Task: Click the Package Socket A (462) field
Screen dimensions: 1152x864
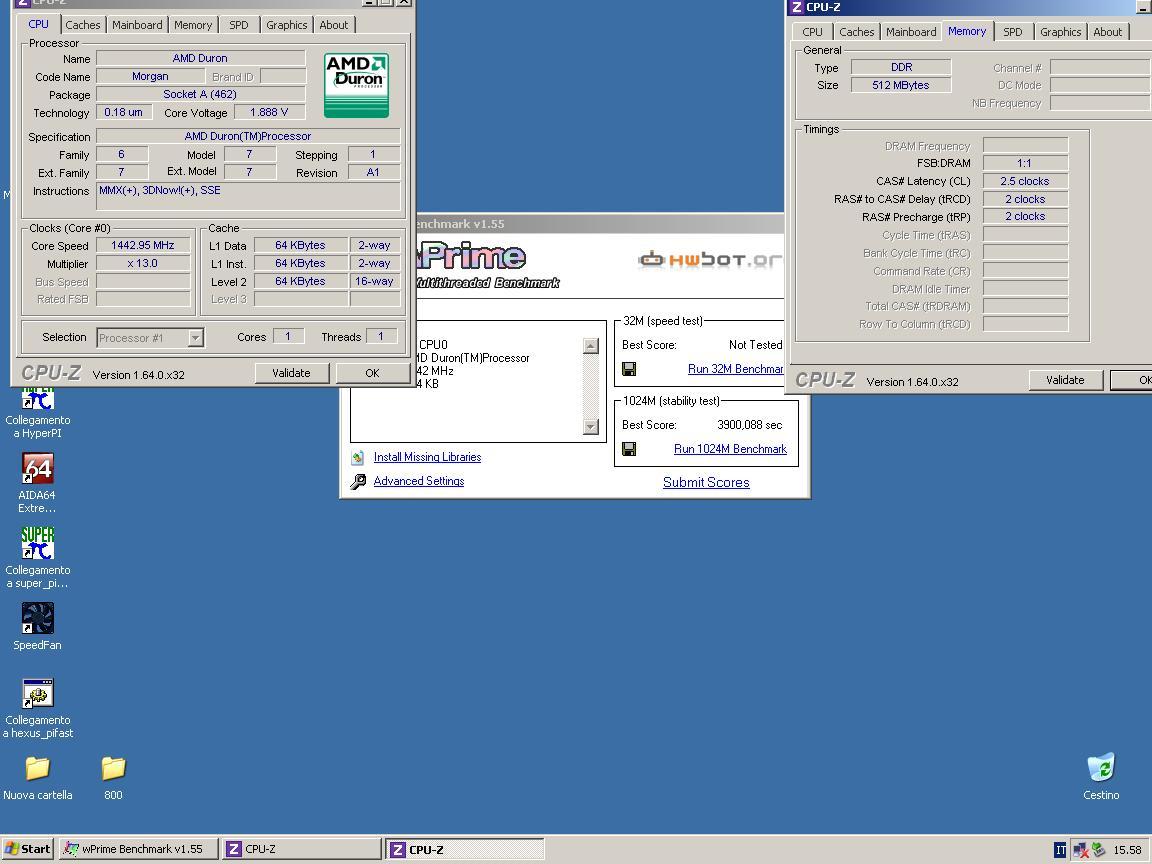Action: [200, 94]
